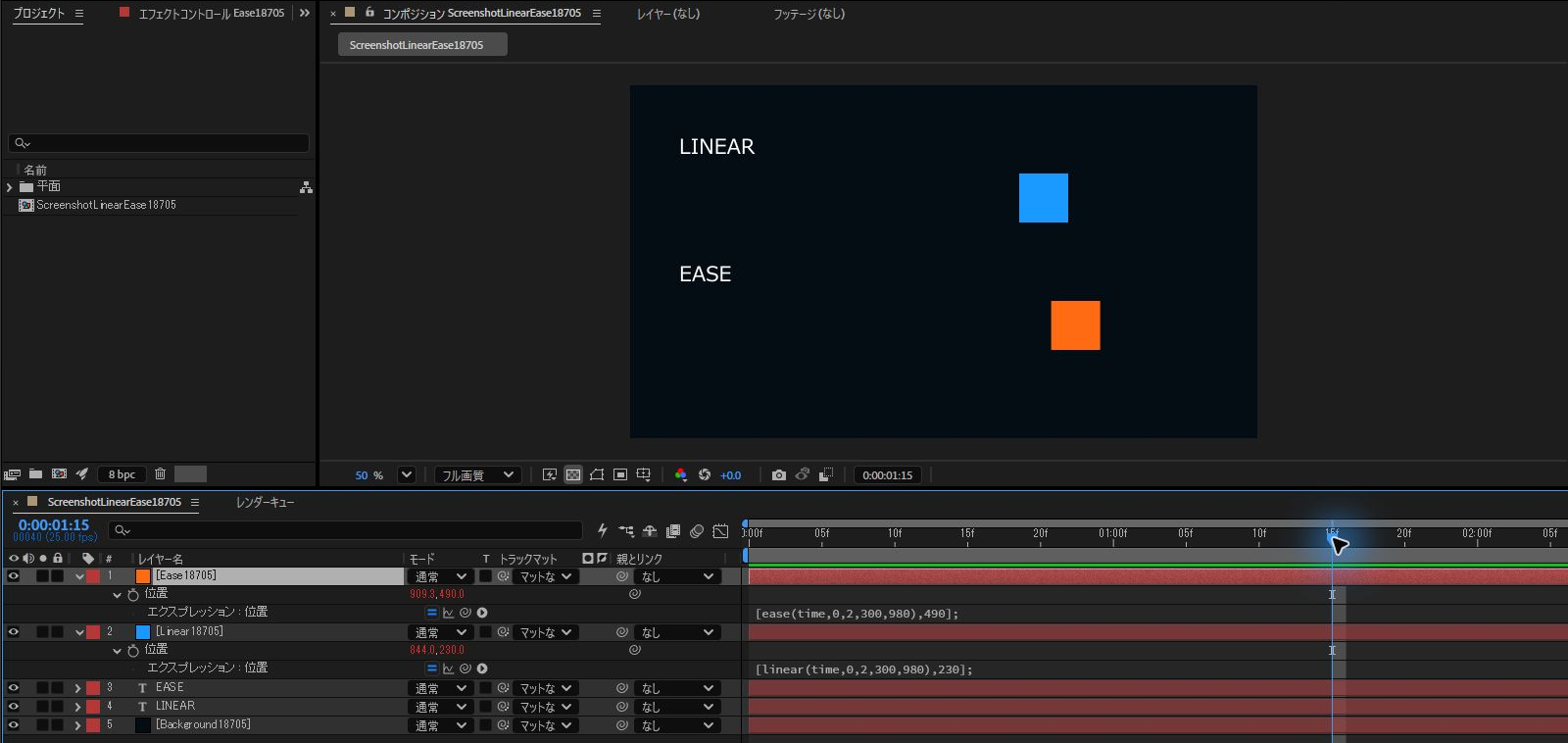Expand the Background18705 layer properties
Image resolution: width=1568 pixels, height=743 pixels.
(x=77, y=725)
